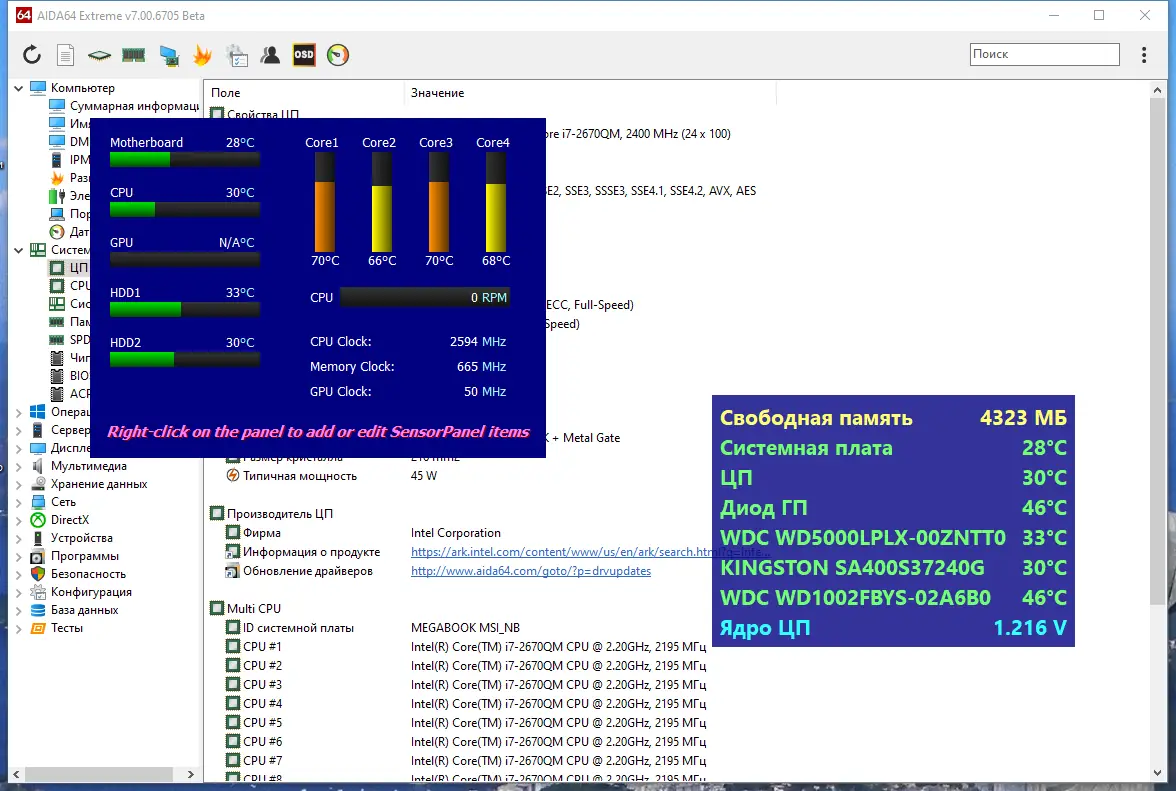Collapse the Компьютер tree node

pos(18,88)
